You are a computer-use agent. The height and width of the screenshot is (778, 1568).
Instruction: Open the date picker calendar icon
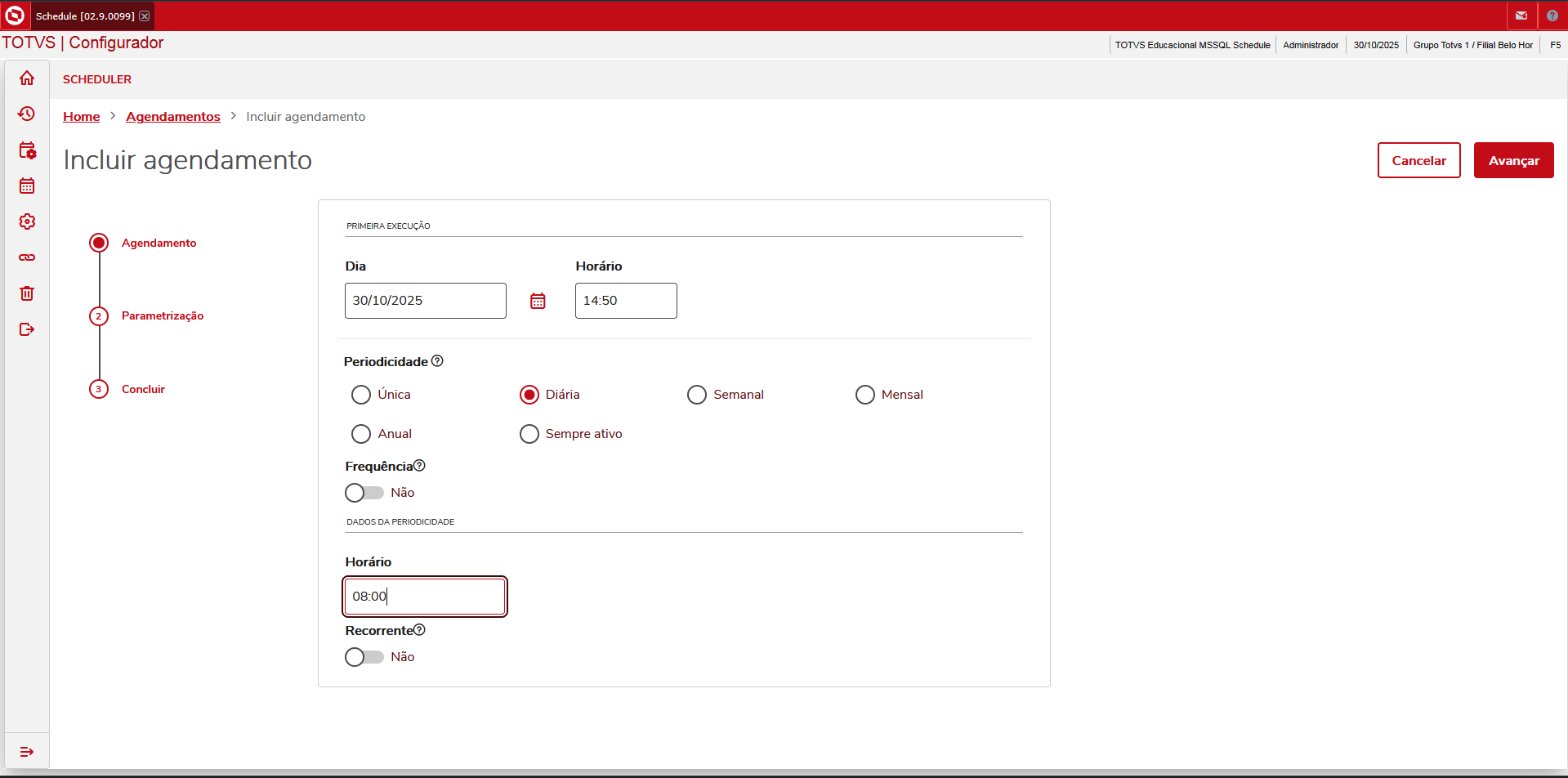tap(538, 301)
